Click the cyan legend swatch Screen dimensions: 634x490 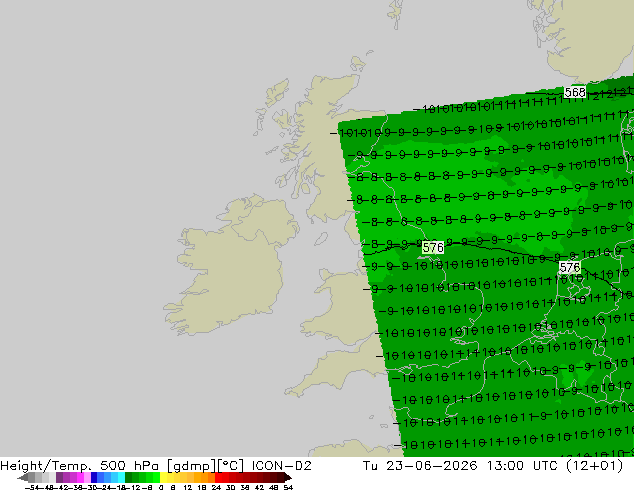pos(121,477)
